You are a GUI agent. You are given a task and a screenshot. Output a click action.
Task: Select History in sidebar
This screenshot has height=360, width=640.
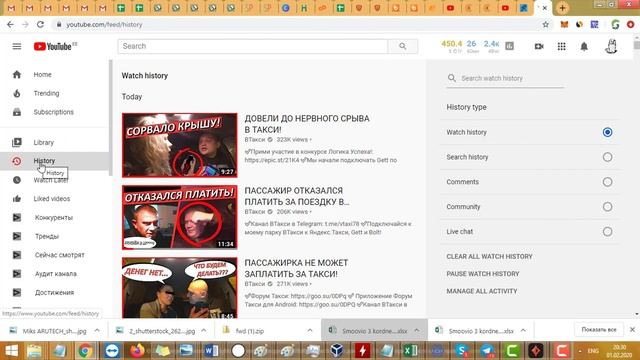pyautogui.click(x=54, y=161)
